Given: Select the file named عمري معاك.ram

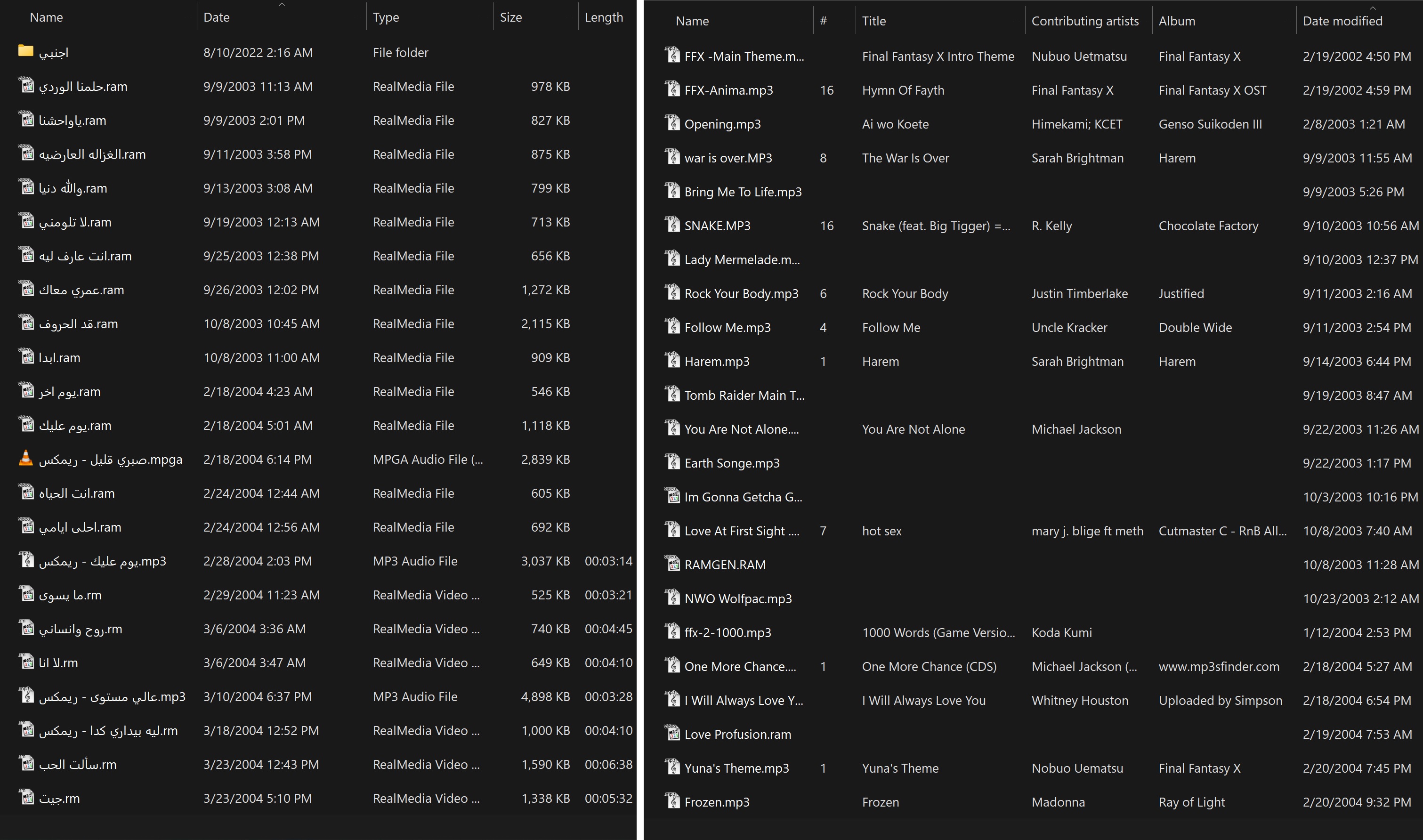Looking at the screenshot, I should [x=81, y=291].
